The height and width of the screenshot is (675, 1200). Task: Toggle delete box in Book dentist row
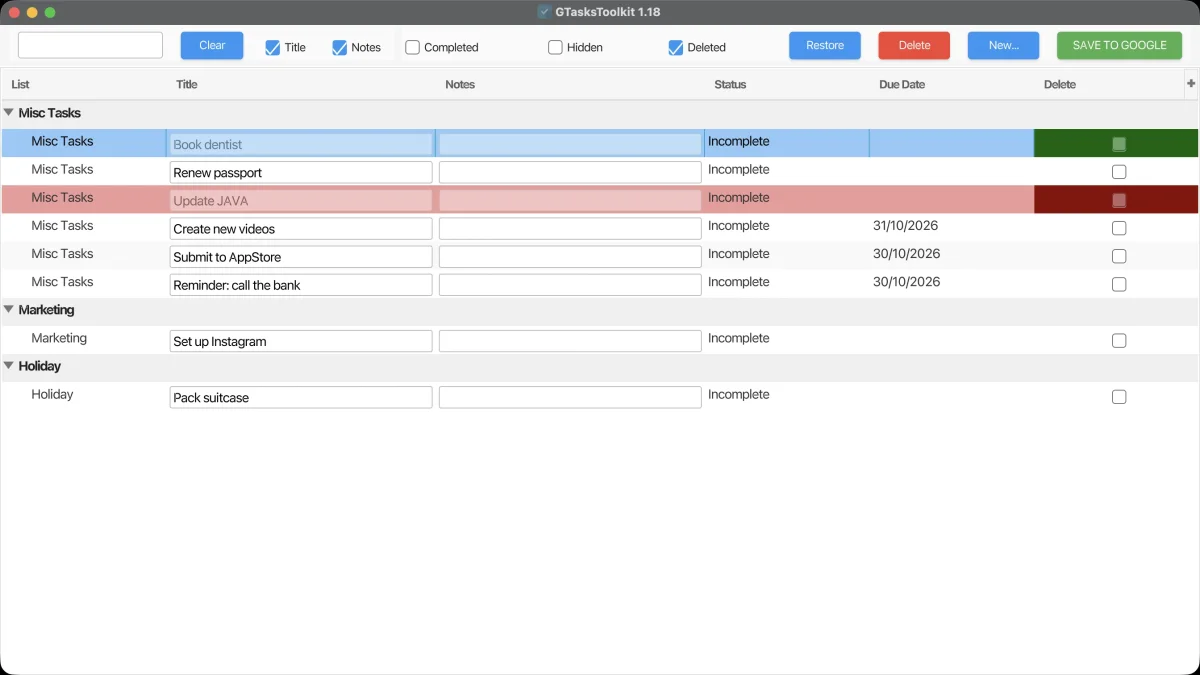coord(1119,144)
